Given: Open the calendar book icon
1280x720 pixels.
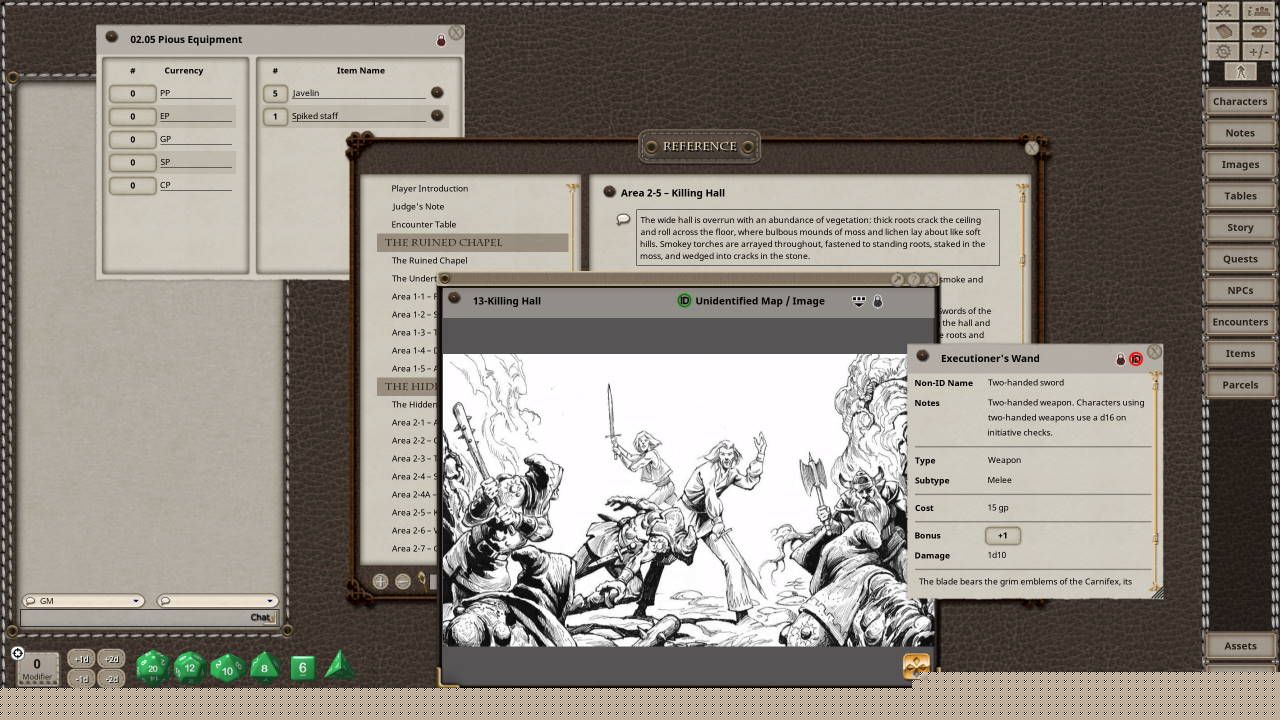Looking at the screenshot, I should point(1224,31).
